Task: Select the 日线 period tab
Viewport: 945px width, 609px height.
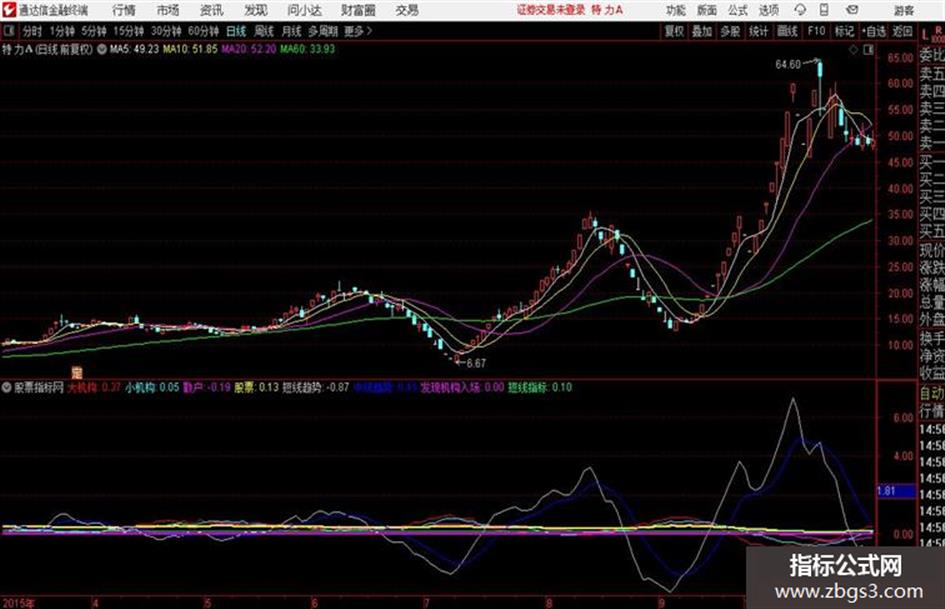Action: (x=236, y=31)
